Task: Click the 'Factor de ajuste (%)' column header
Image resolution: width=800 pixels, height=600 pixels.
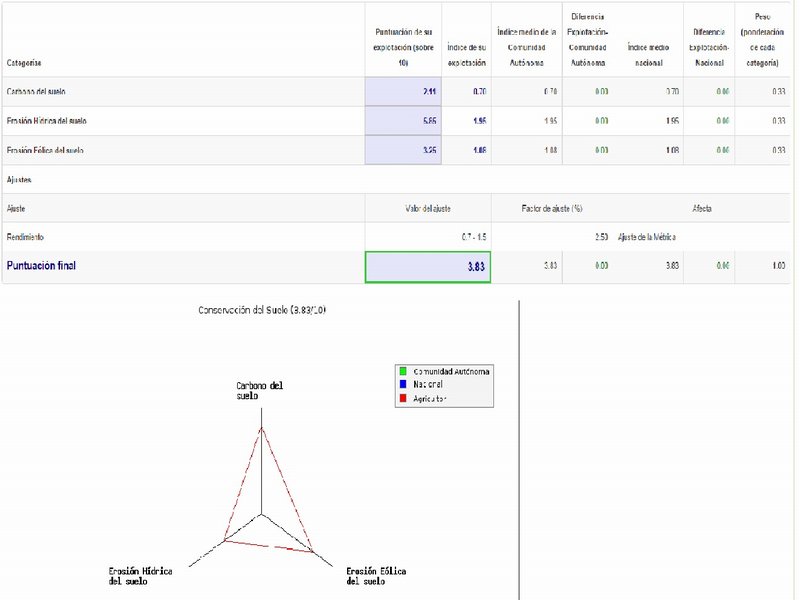Action: [x=552, y=208]
